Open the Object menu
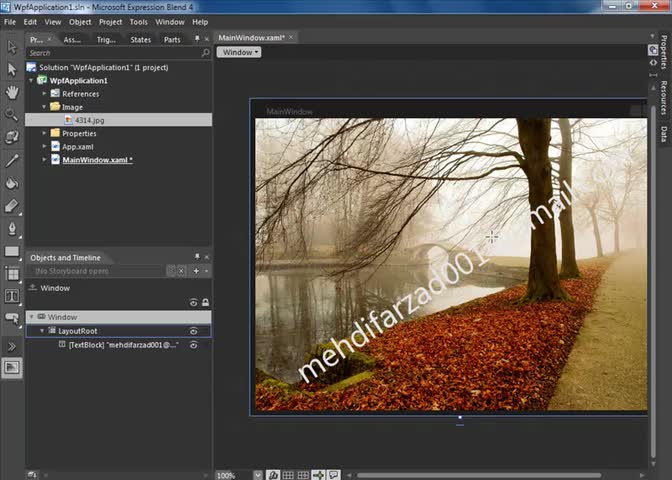672x480 pixels. point(80,22)
